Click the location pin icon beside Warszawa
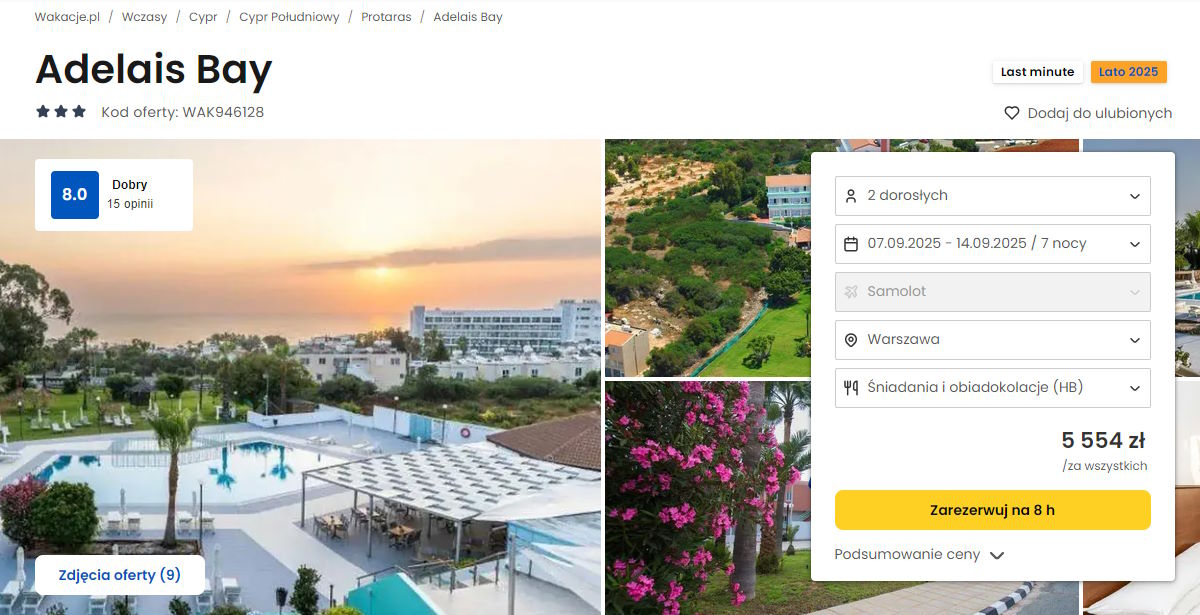 pos(851,340)
